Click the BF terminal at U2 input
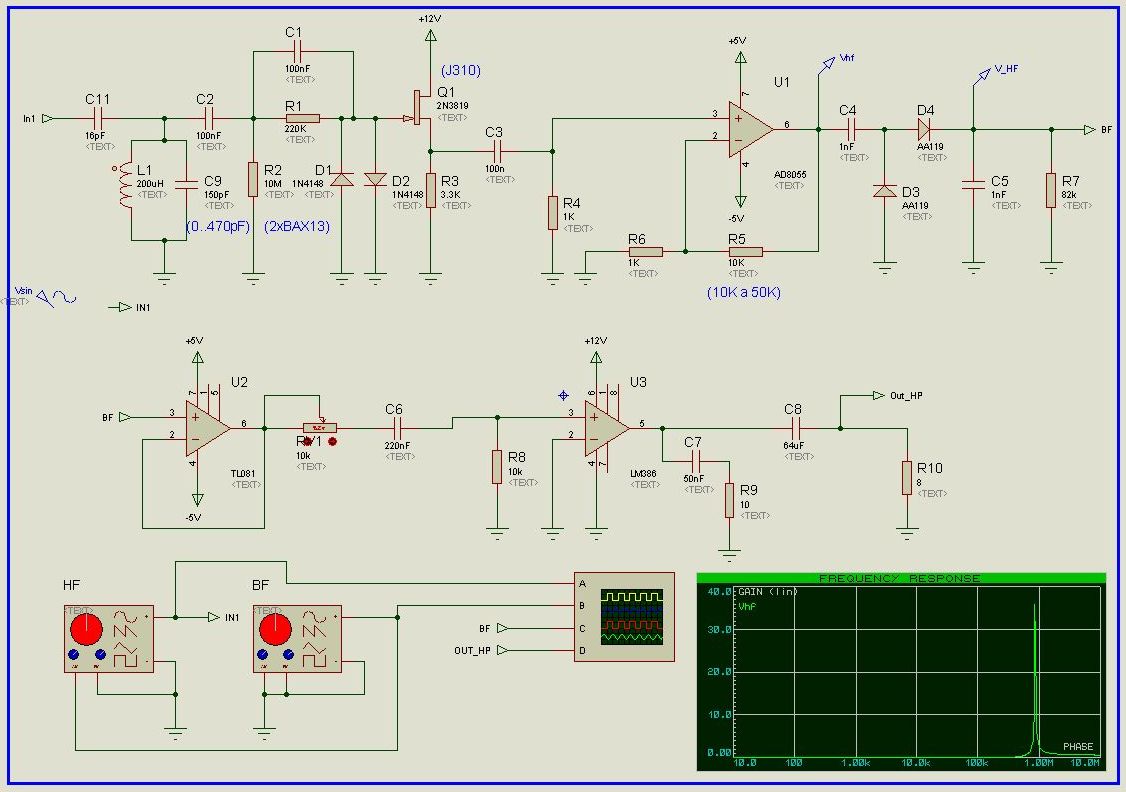1126x792 pixels. (124, 417)
